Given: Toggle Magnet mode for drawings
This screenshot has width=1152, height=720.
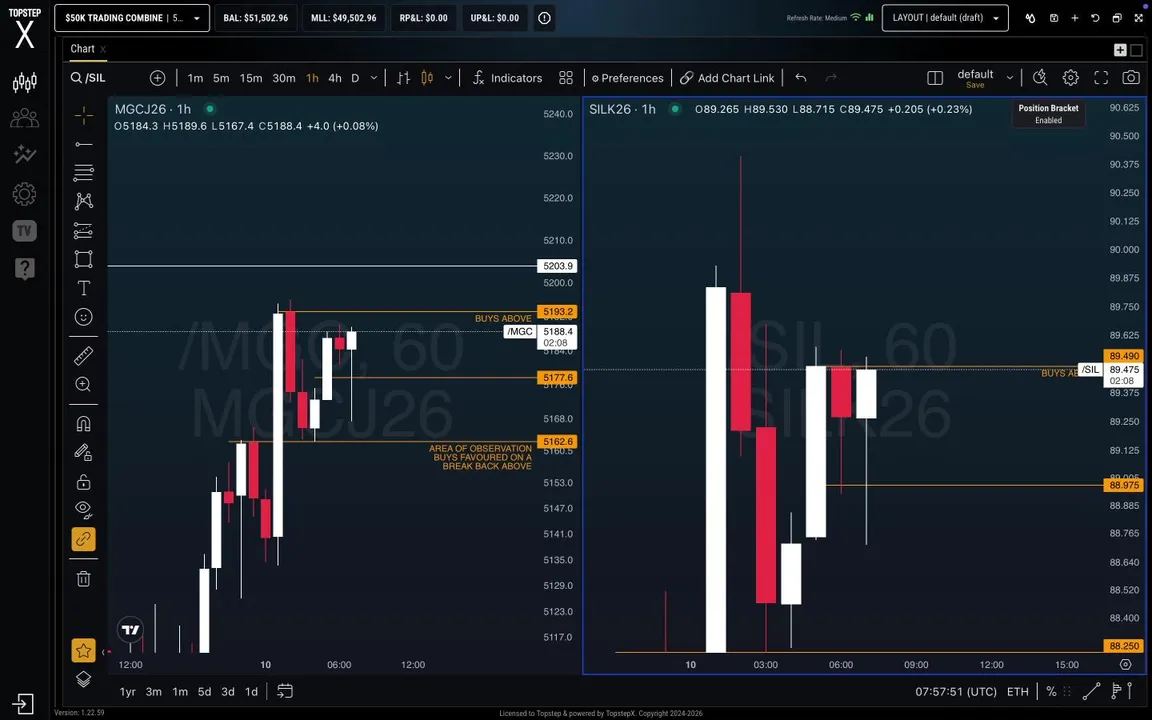Looking at the screenshot, I should [x=84, y=424].
